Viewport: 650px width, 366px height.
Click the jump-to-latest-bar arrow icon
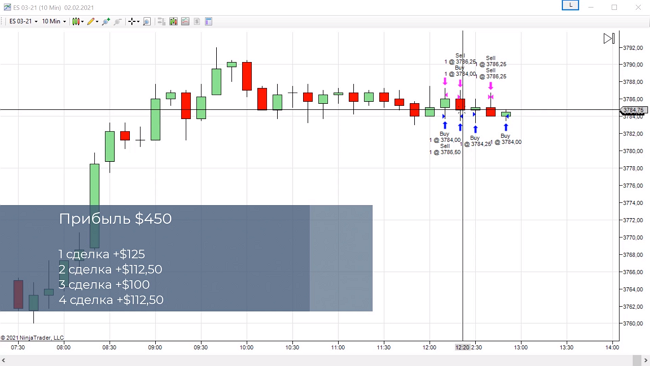(609, 39)
